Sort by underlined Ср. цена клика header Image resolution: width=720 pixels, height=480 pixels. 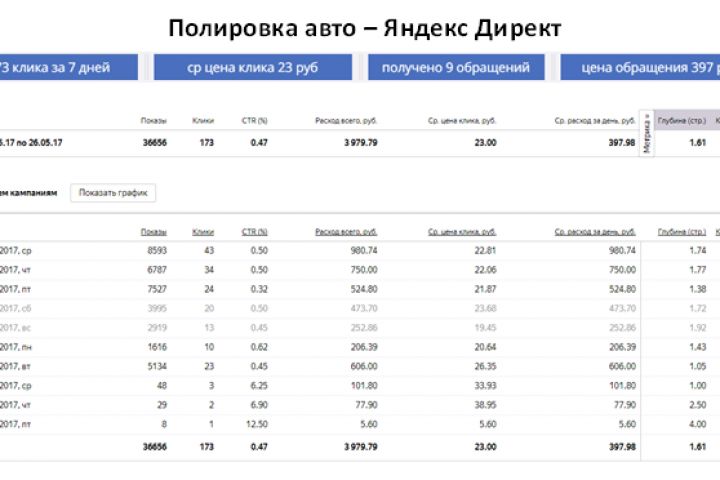[462, 232]
